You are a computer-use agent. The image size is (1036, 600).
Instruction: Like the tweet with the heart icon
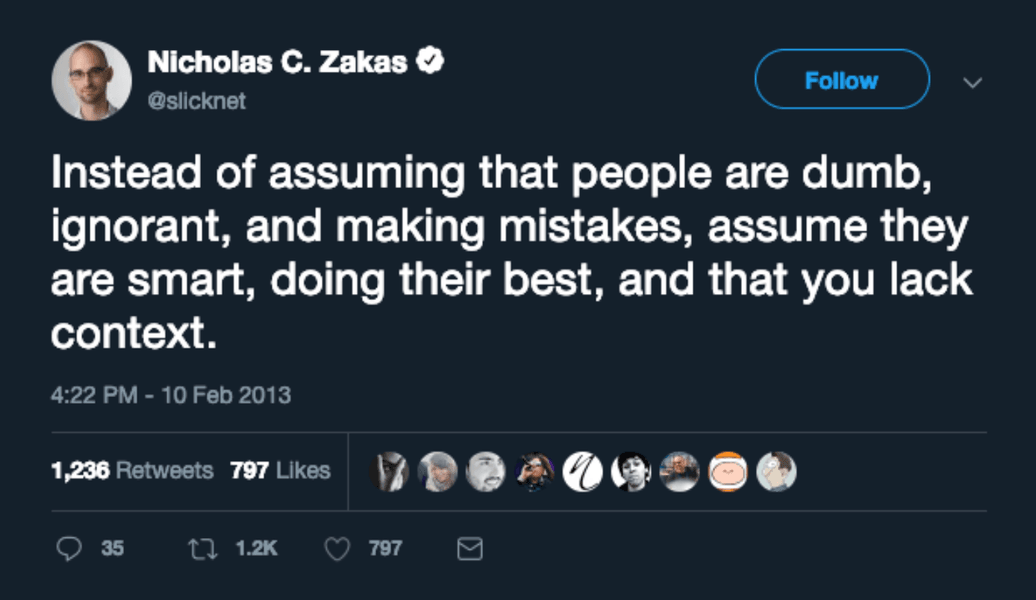coord(338,548)
